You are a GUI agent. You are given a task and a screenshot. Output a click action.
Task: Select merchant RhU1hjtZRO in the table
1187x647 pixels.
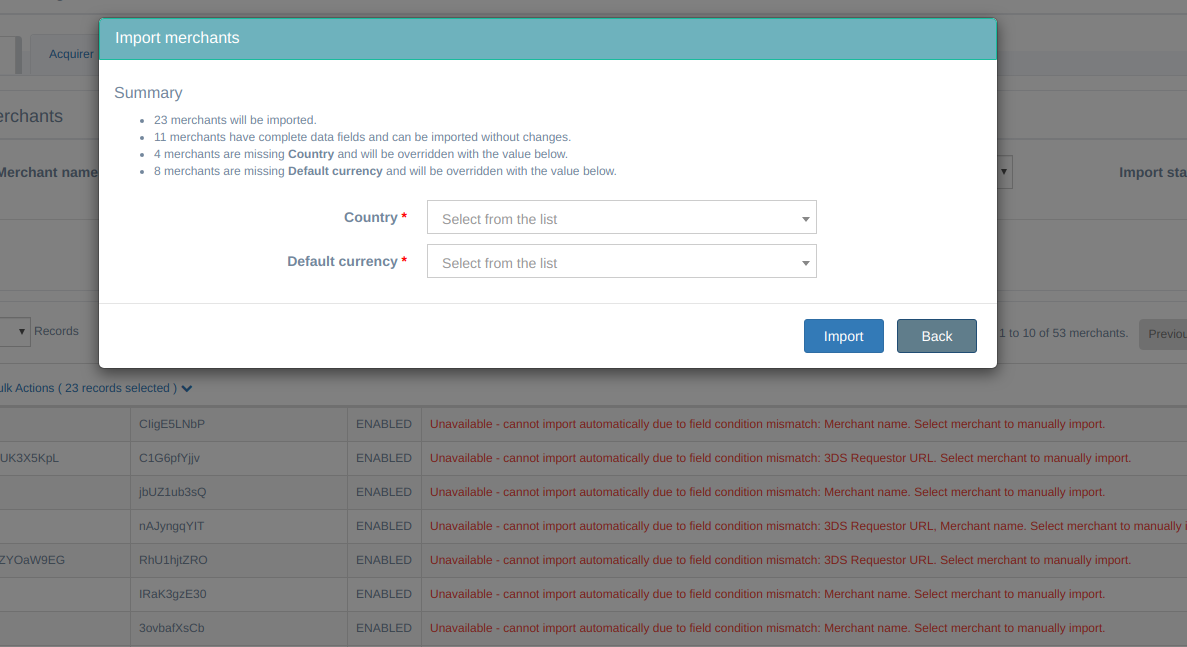coord(174,560)
